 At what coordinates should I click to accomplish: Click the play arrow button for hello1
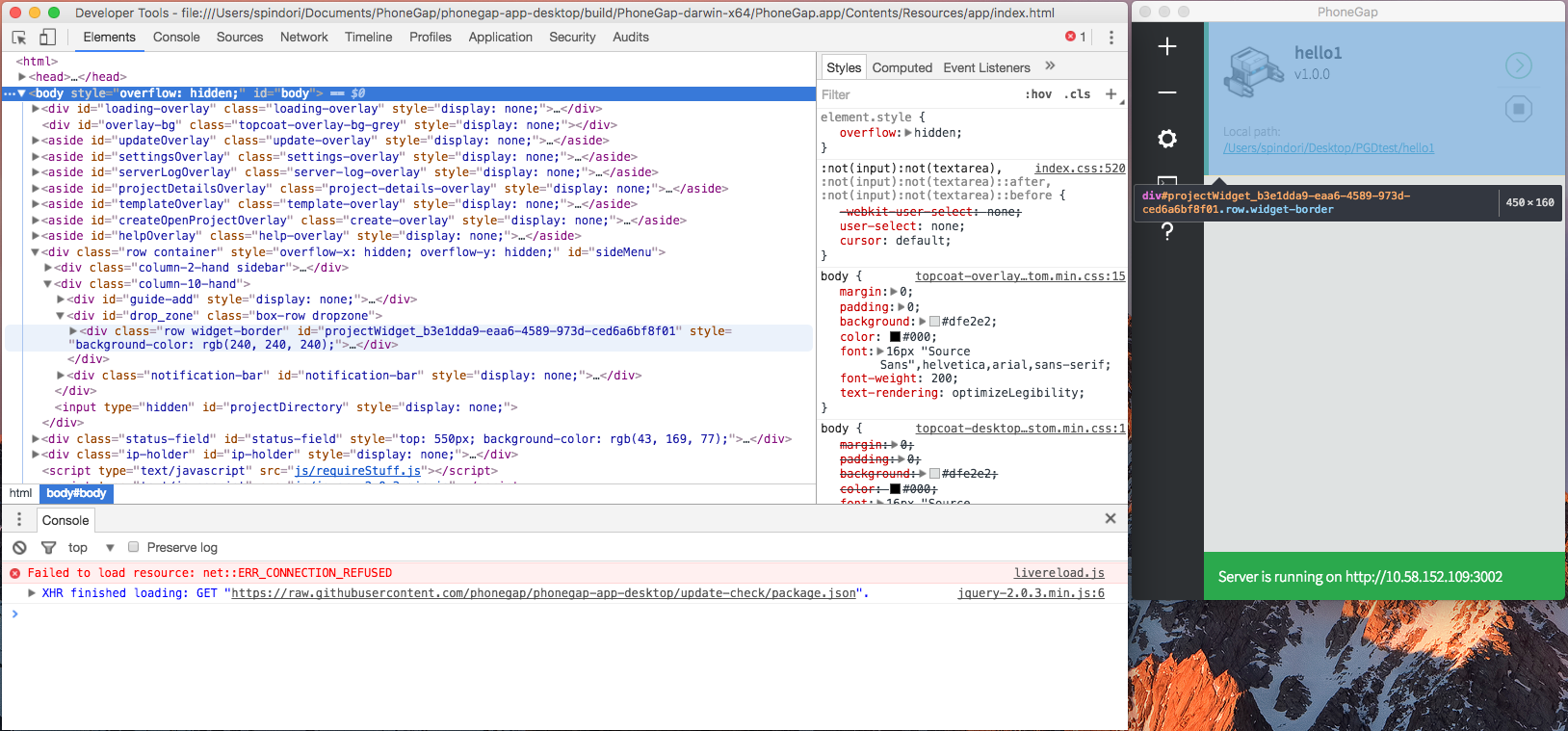pos(1519,65)
